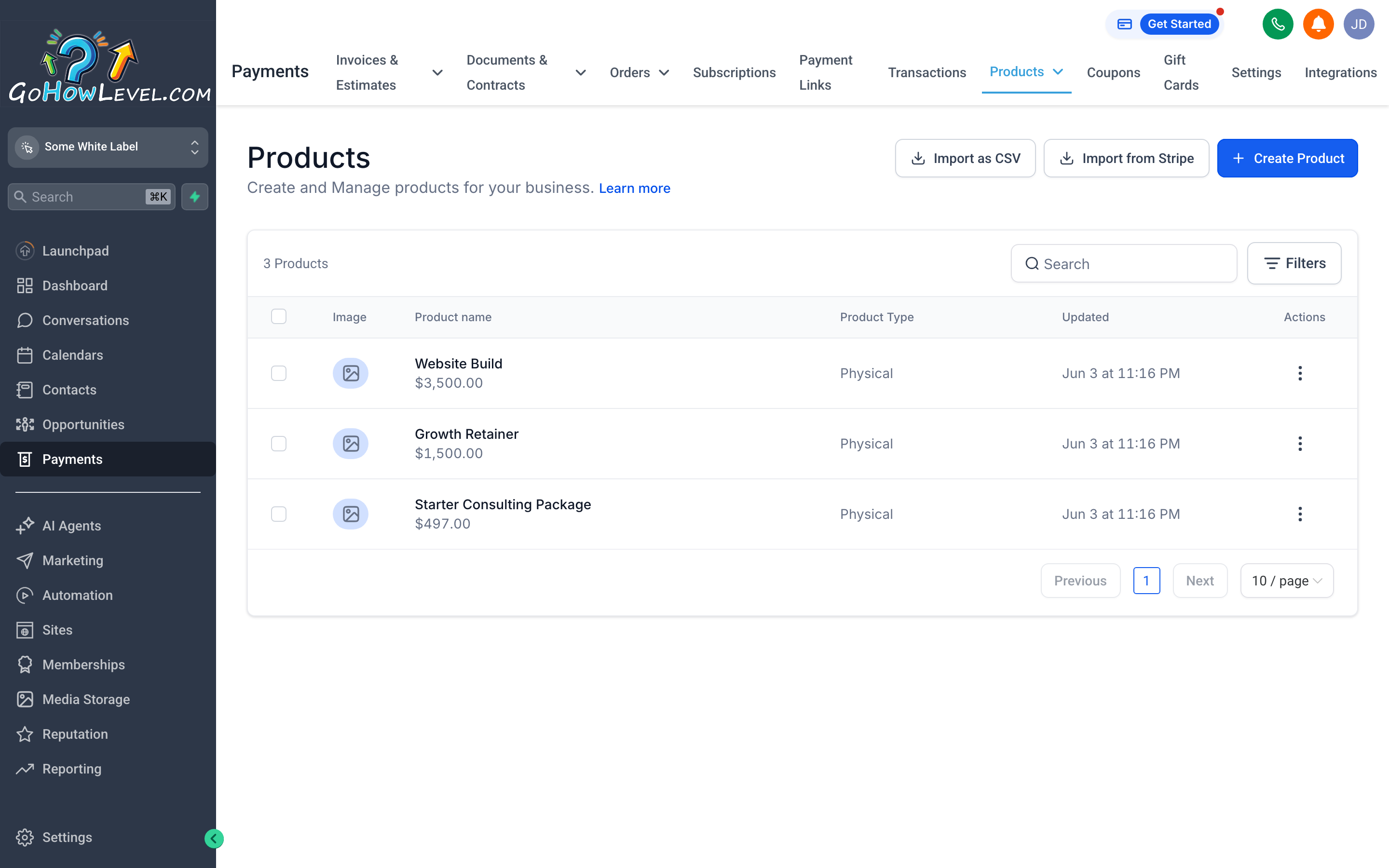Follow the Learn more link
The image size is (1389, 868).
(x=634, y=188)
